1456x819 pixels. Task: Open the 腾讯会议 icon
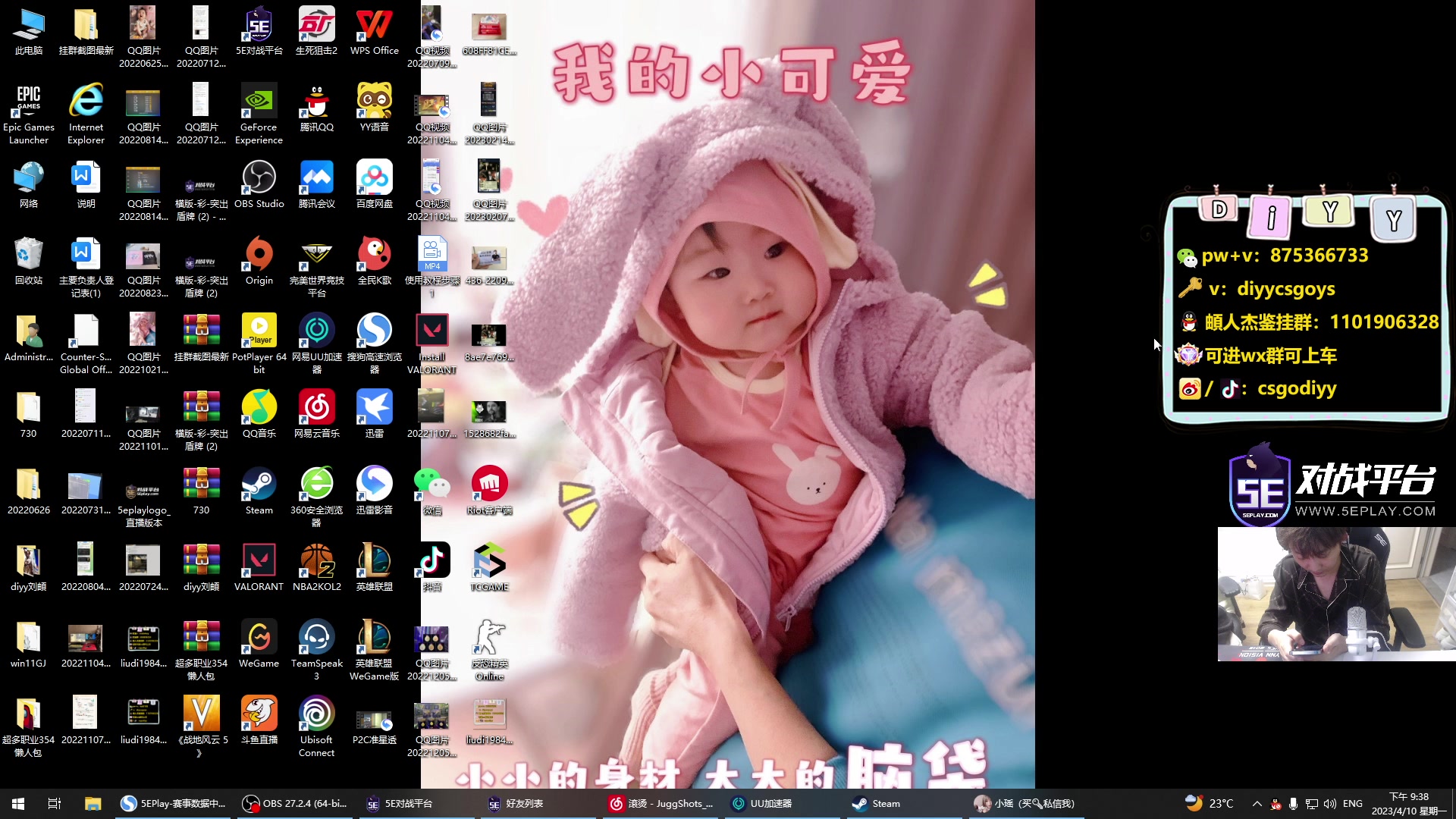(316, 184)
